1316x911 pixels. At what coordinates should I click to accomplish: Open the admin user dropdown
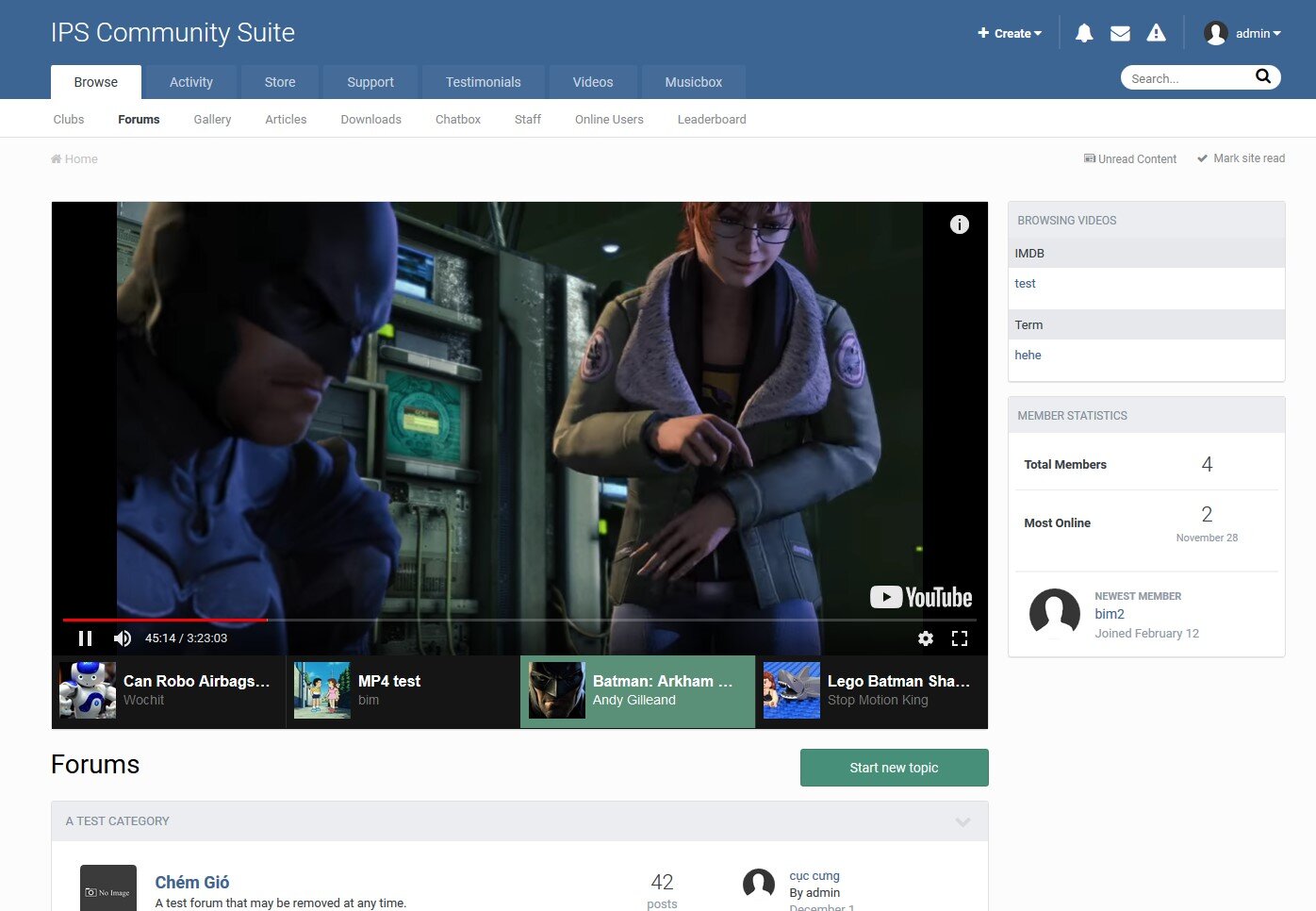(x=1258, y=33)
